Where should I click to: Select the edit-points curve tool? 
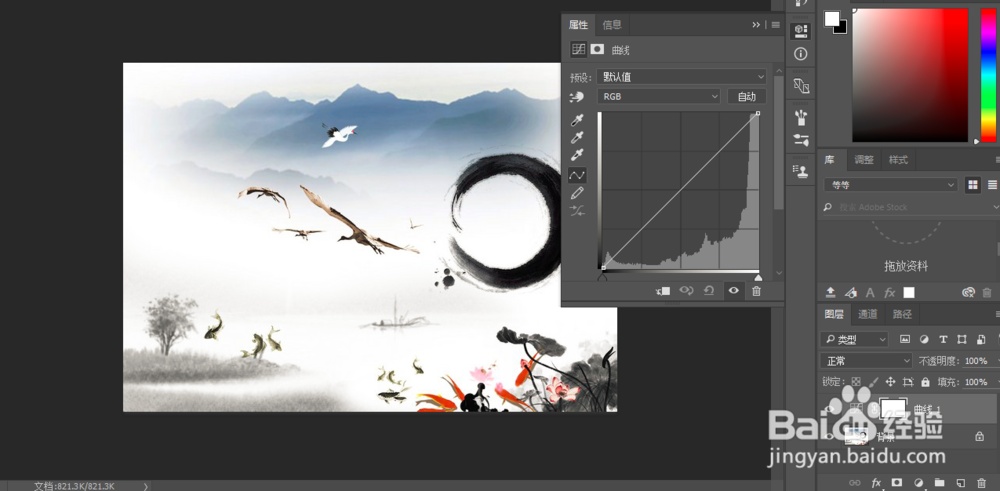577,175
